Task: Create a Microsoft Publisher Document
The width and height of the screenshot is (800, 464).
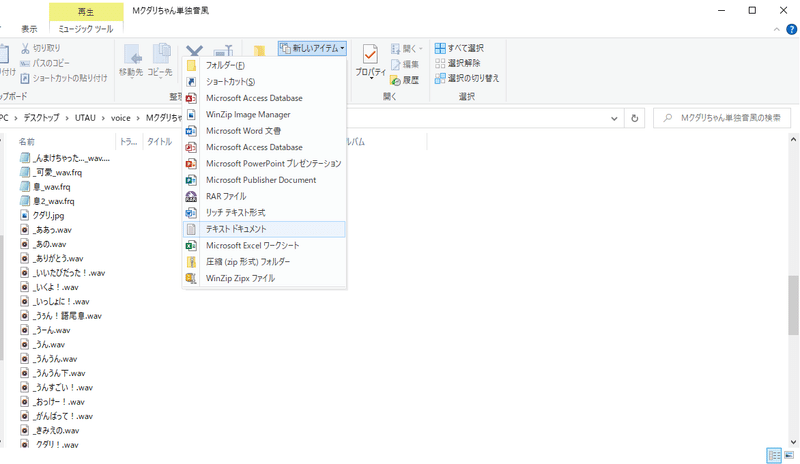Action: tap(264, 180)
